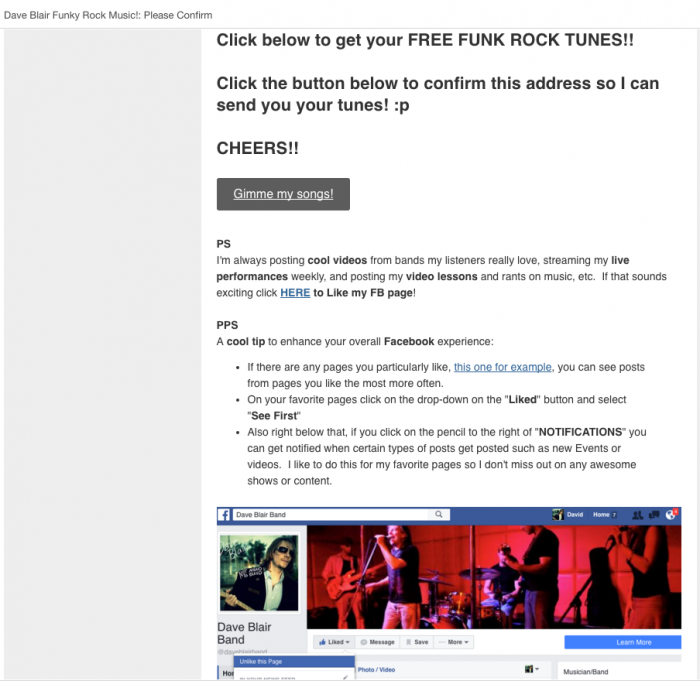700x681 pixels.
Task: Open the HERE link to FB page
Action: [295, 293]
